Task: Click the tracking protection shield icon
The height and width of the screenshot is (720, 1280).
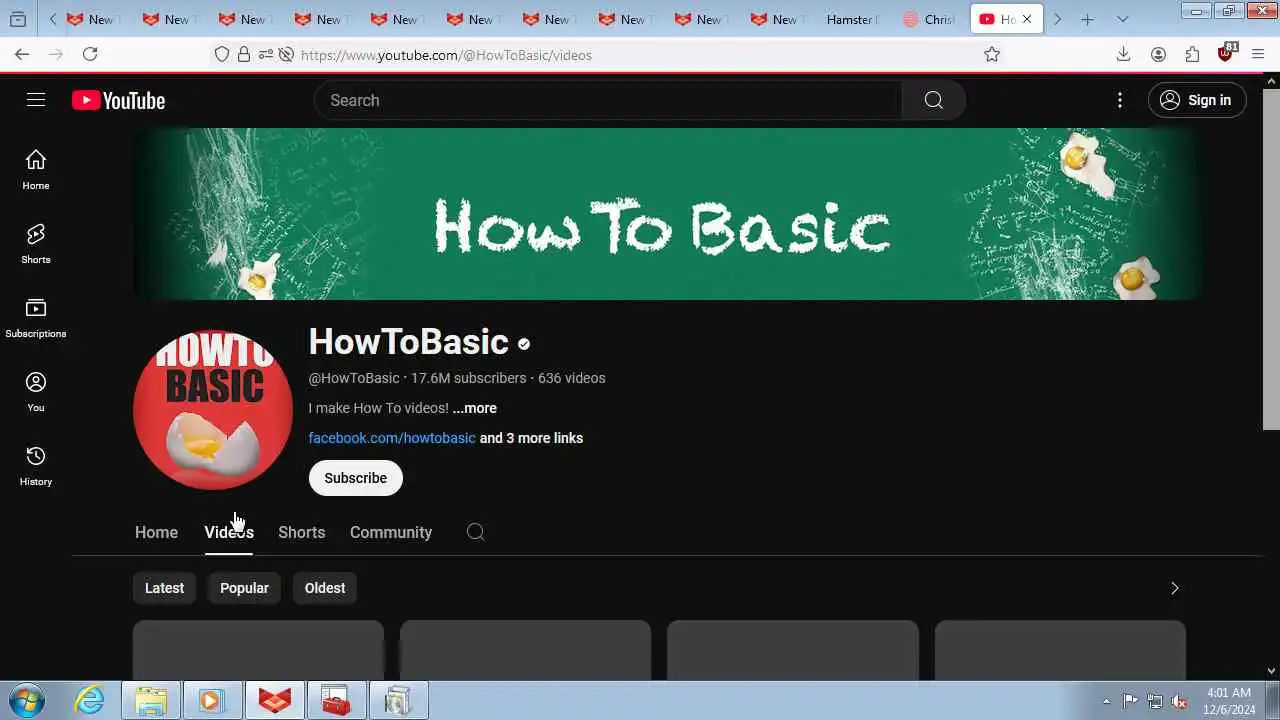Action: (x=222, y=55)
